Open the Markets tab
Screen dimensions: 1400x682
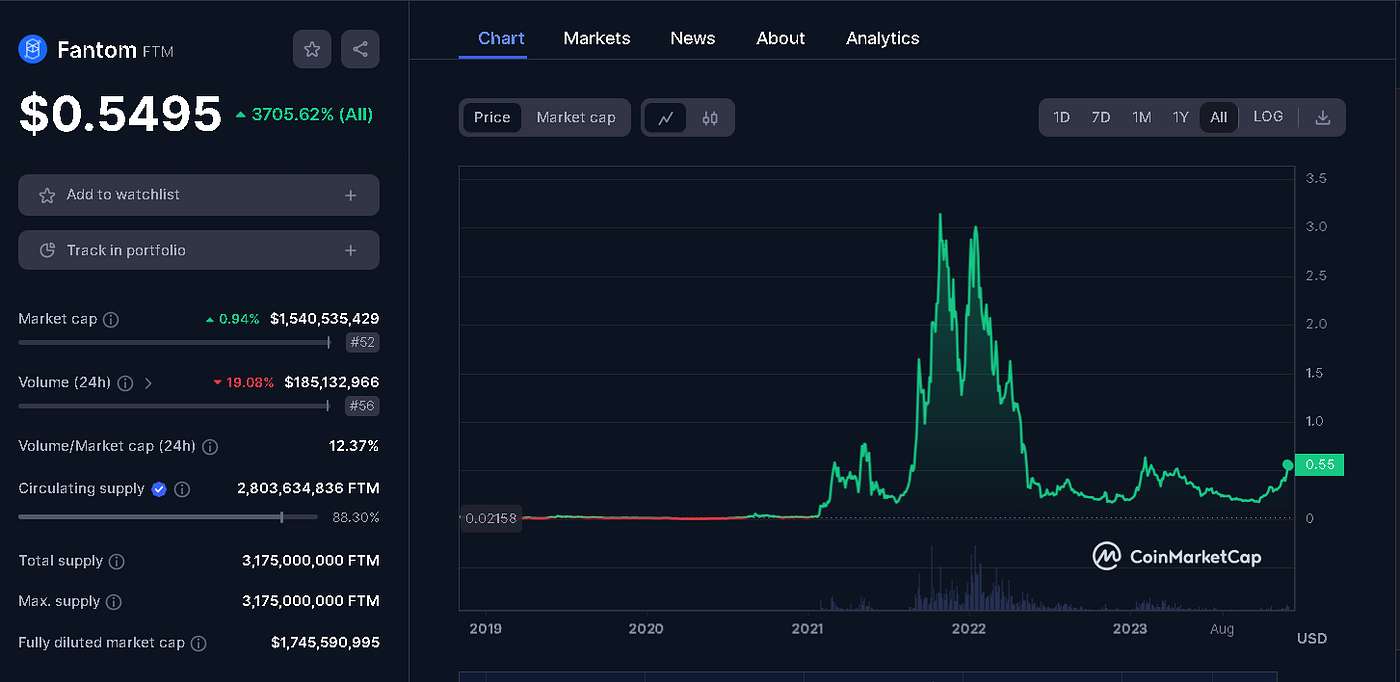click(x=597, y=38)
